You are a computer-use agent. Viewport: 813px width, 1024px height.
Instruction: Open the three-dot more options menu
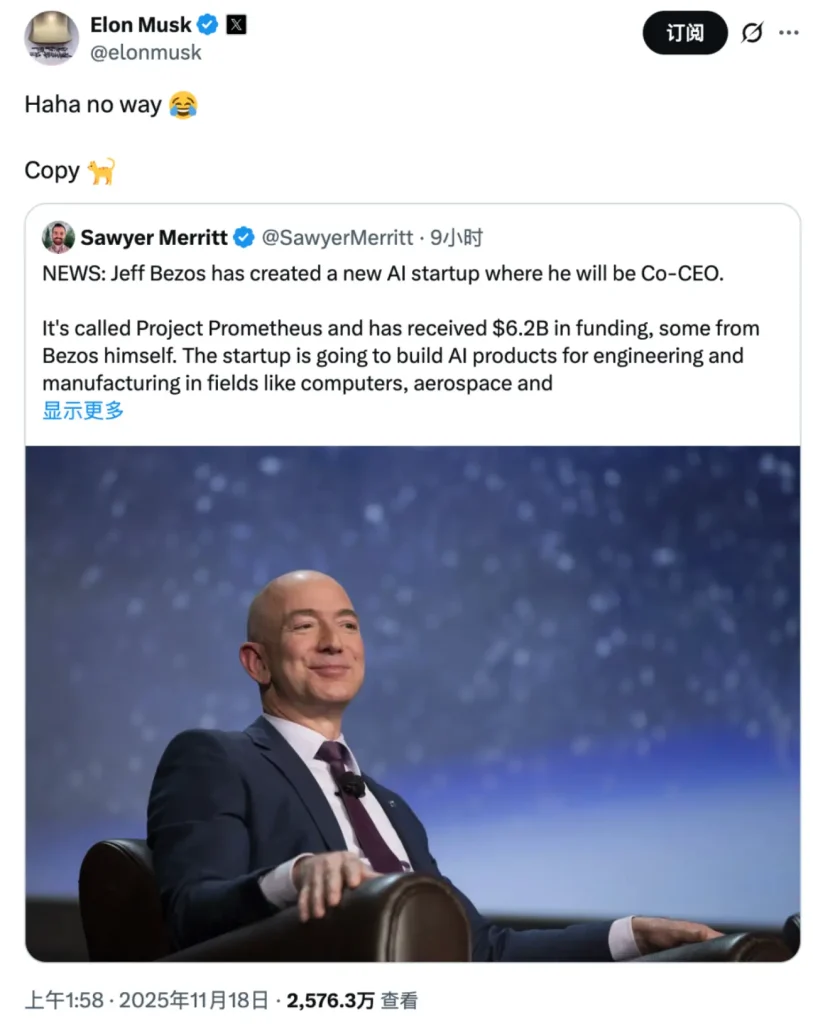(789, 33)
